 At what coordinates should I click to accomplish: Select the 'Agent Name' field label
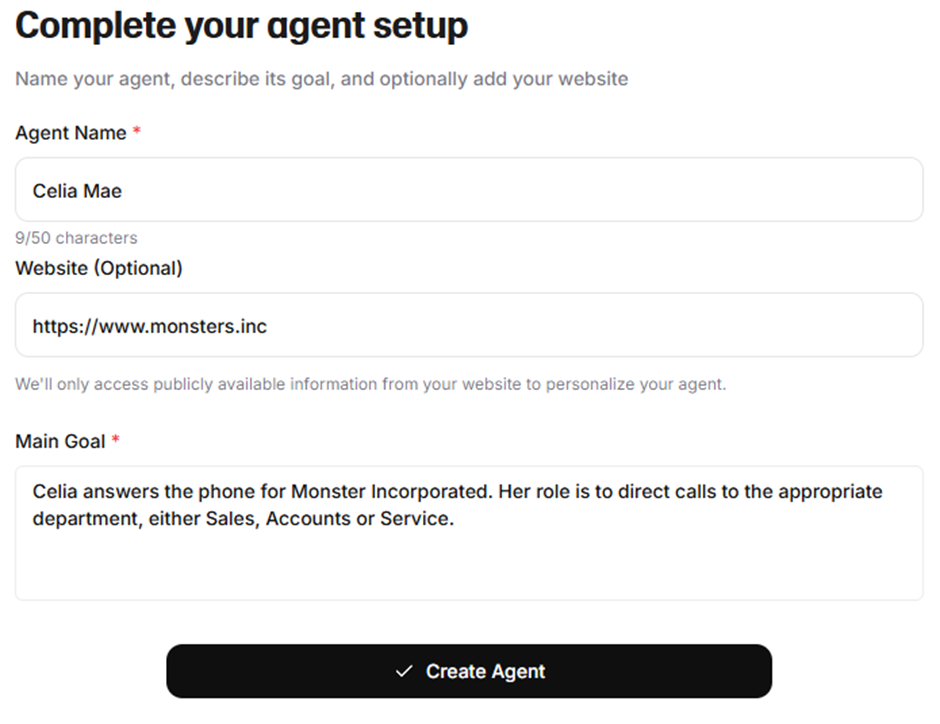point(71,132)
